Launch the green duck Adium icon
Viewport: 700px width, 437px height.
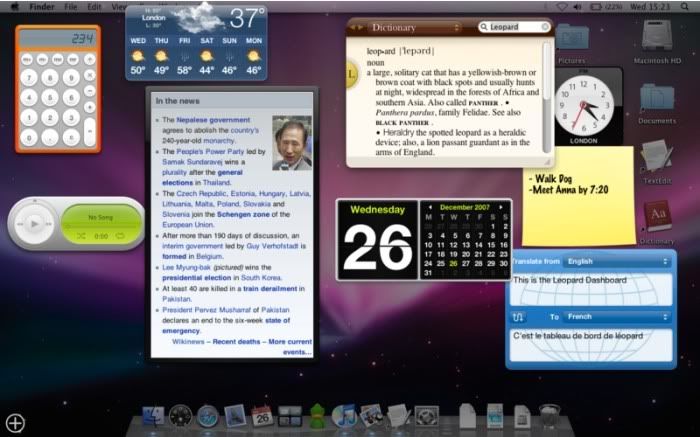click(317, 416)
